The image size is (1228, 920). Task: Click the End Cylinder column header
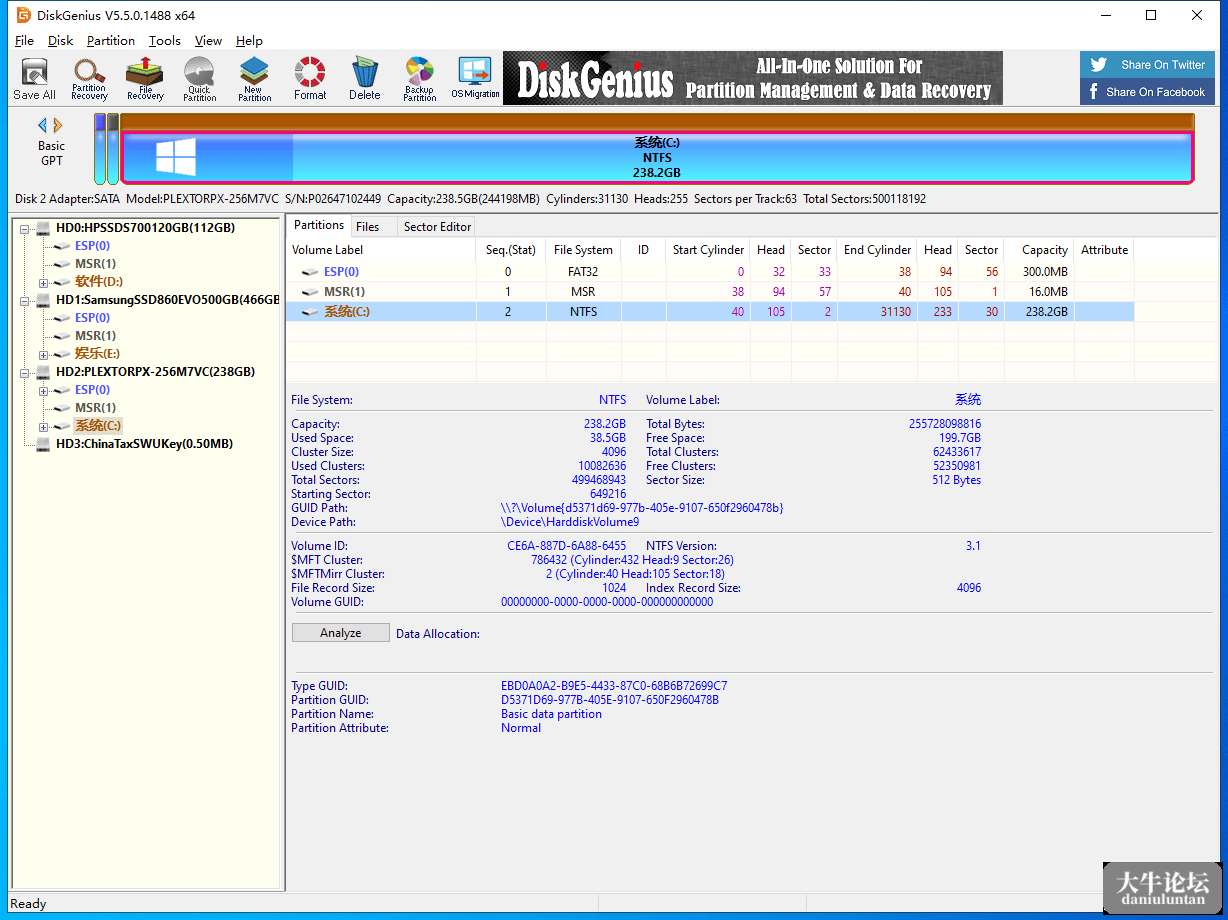(x=877, y=250)
